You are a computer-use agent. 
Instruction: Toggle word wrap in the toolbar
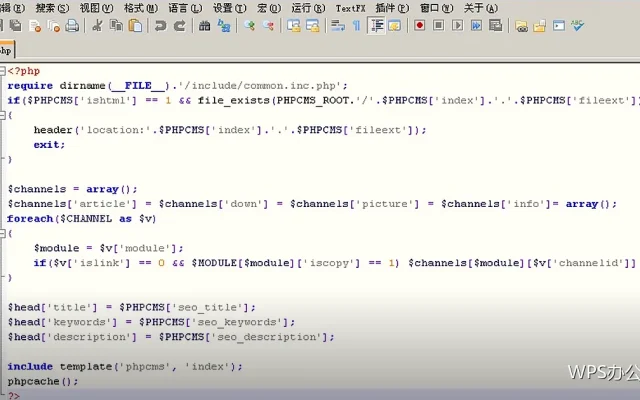338,26
